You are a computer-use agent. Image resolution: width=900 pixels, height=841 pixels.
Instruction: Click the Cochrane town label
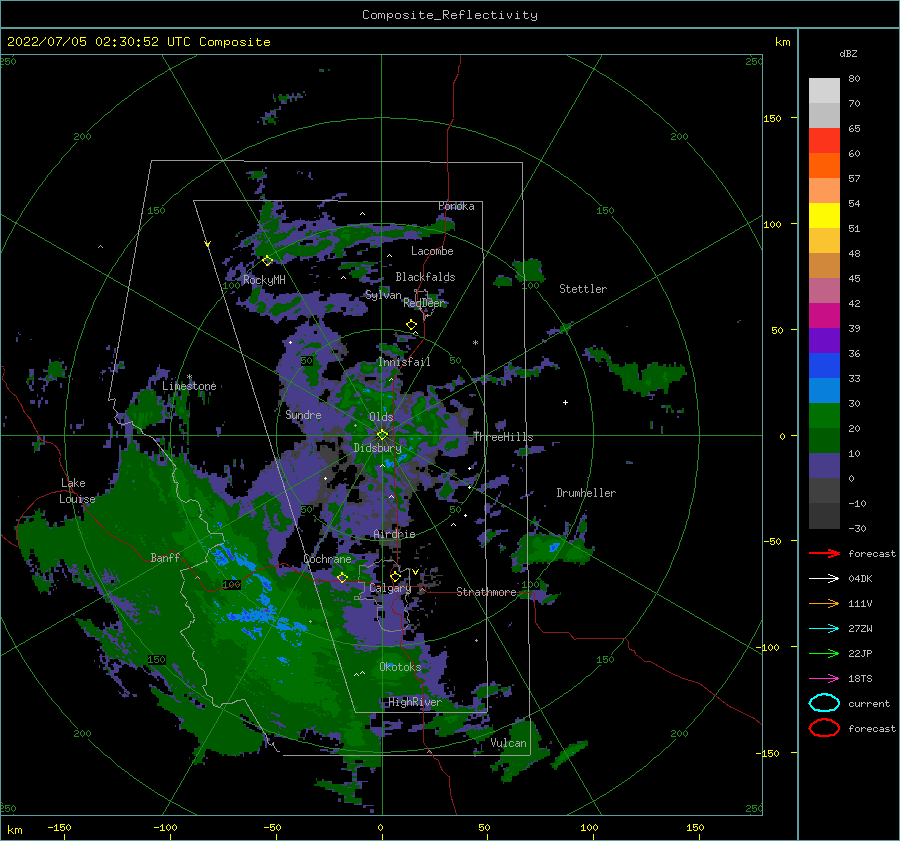point(327,559)
